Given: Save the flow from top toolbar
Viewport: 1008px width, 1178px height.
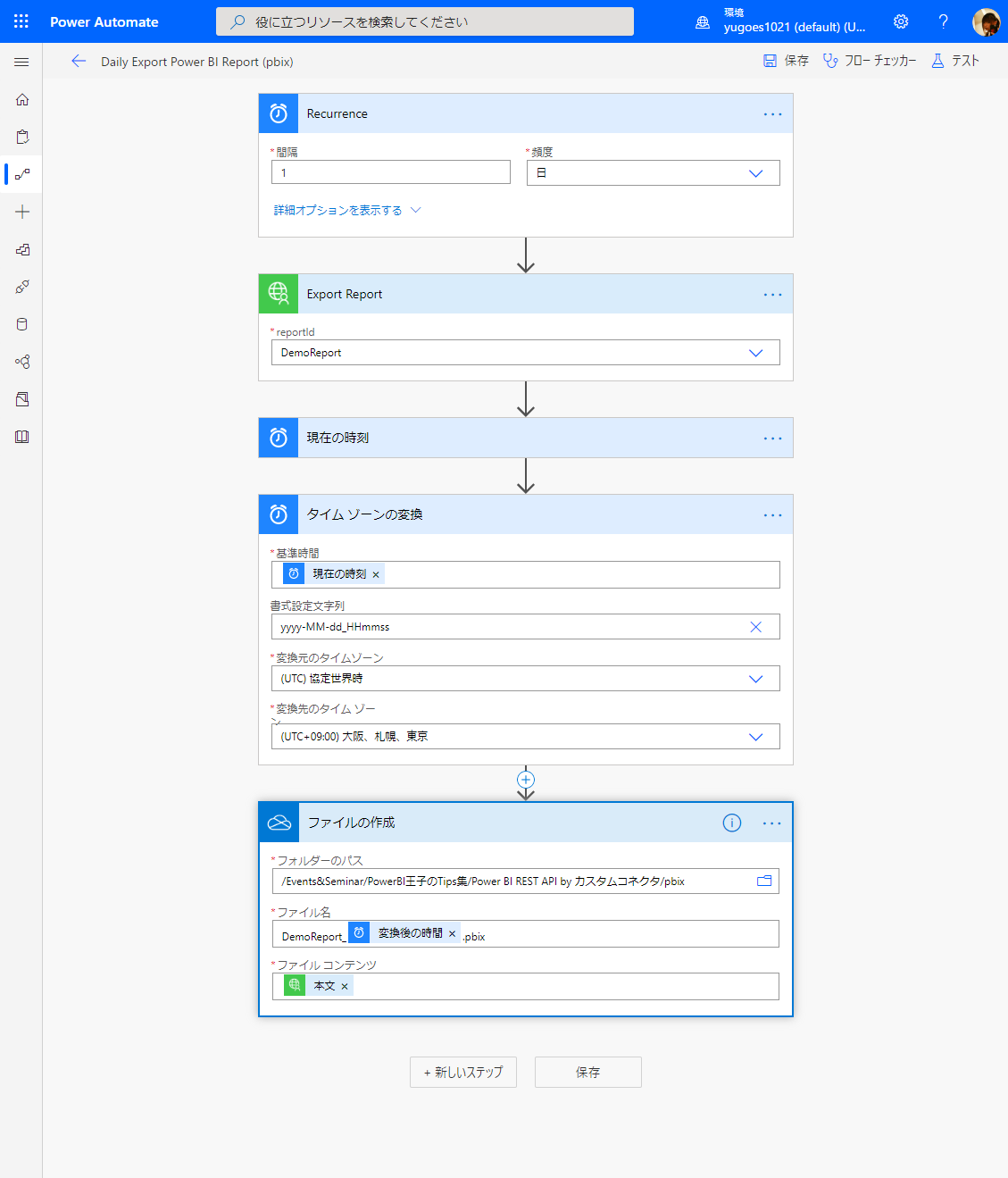Looking at the screenshot, I should tap(786, 61).
